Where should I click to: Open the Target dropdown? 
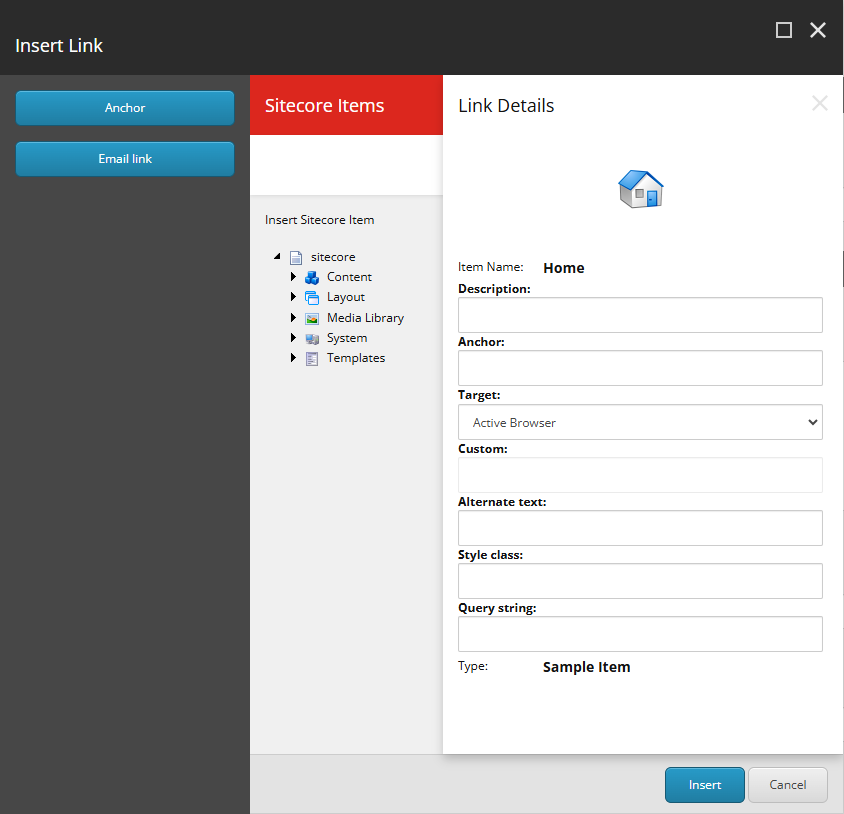[x=640, y=422]
